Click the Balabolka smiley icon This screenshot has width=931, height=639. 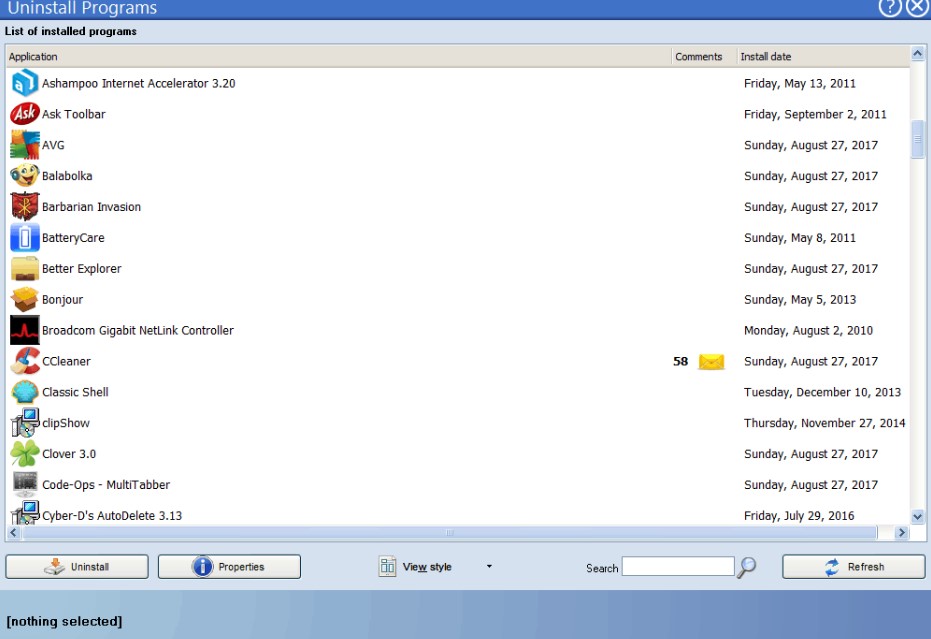coord(24,176)
